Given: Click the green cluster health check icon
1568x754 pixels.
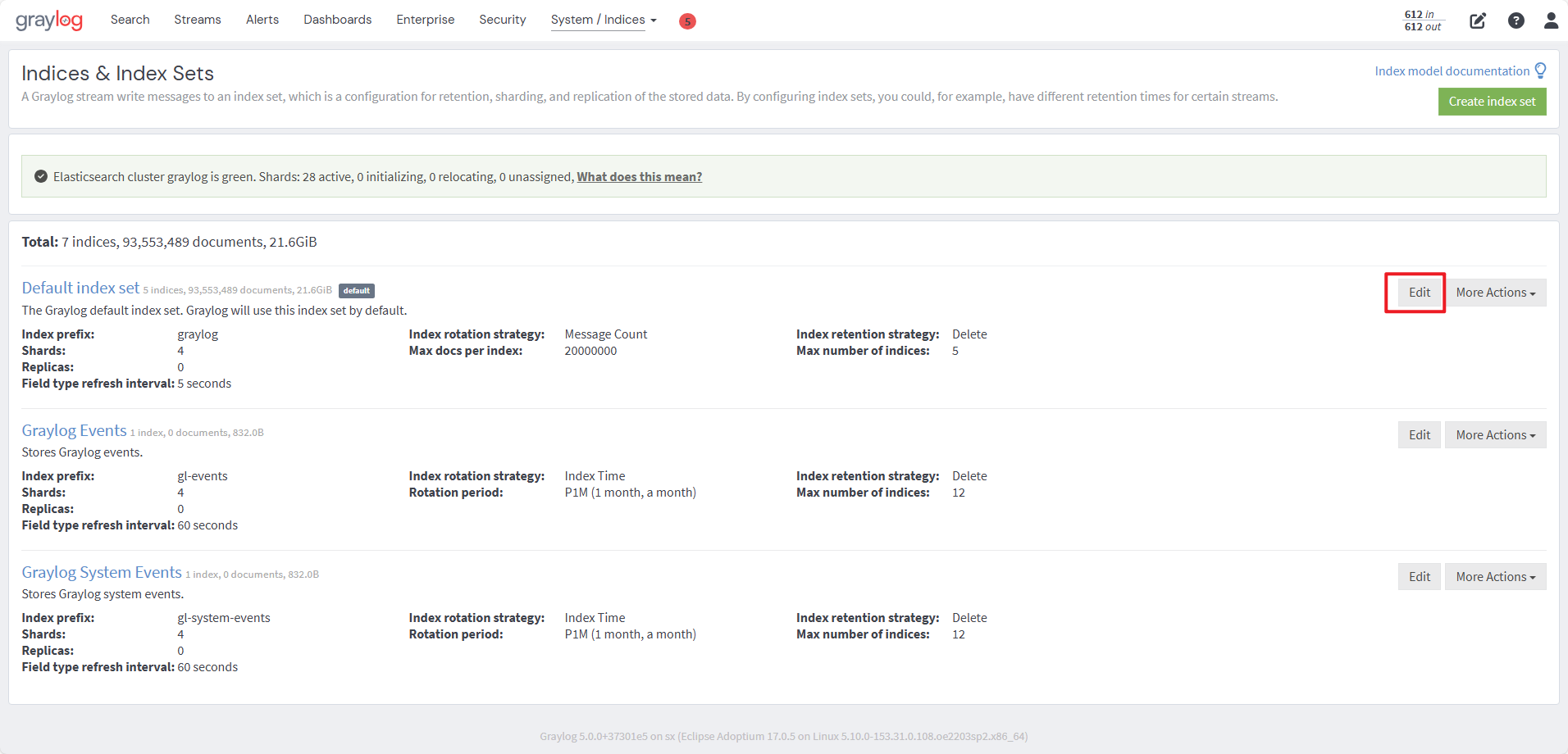Looking at the screenshot, I should coord(41,176).
